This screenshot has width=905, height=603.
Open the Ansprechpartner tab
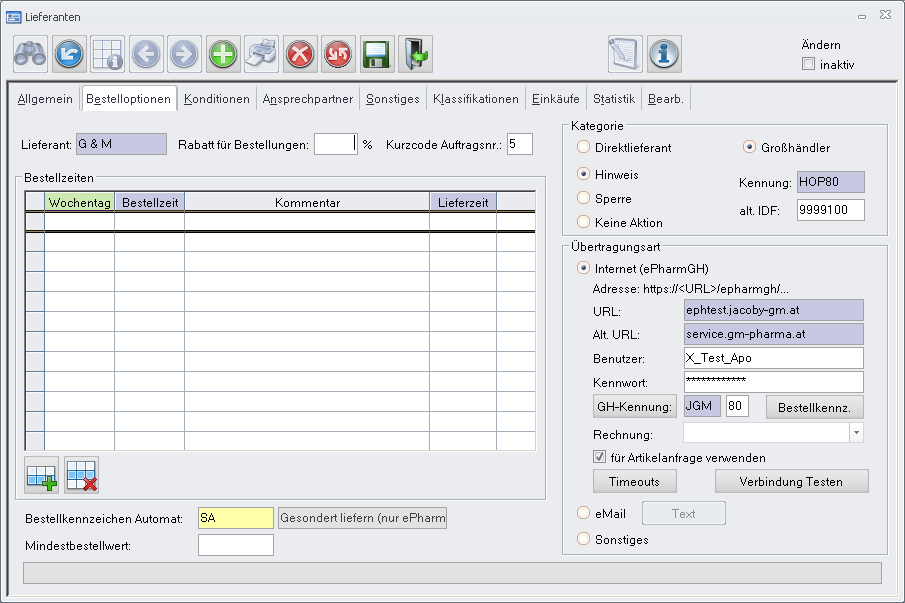(307, 99)
